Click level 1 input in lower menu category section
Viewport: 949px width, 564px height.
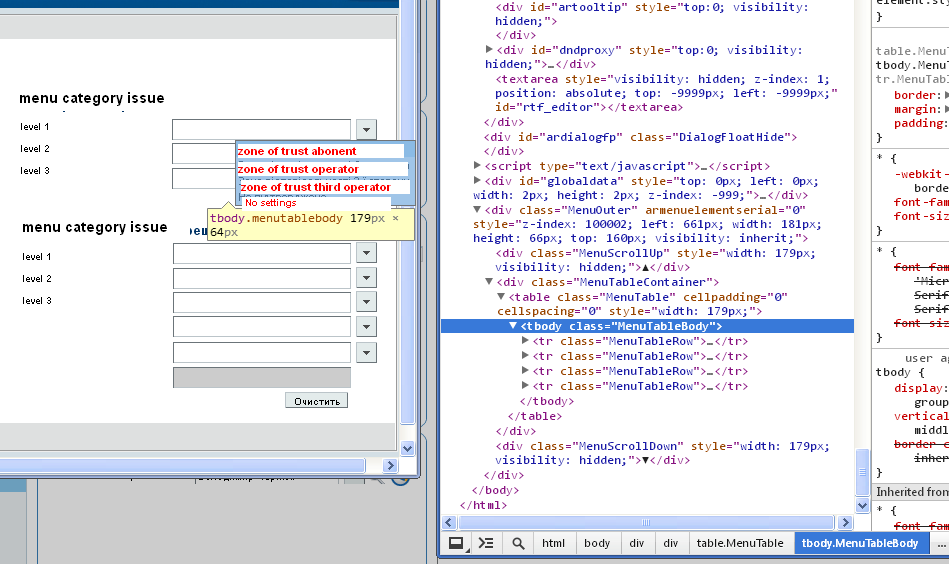(261, 253)
